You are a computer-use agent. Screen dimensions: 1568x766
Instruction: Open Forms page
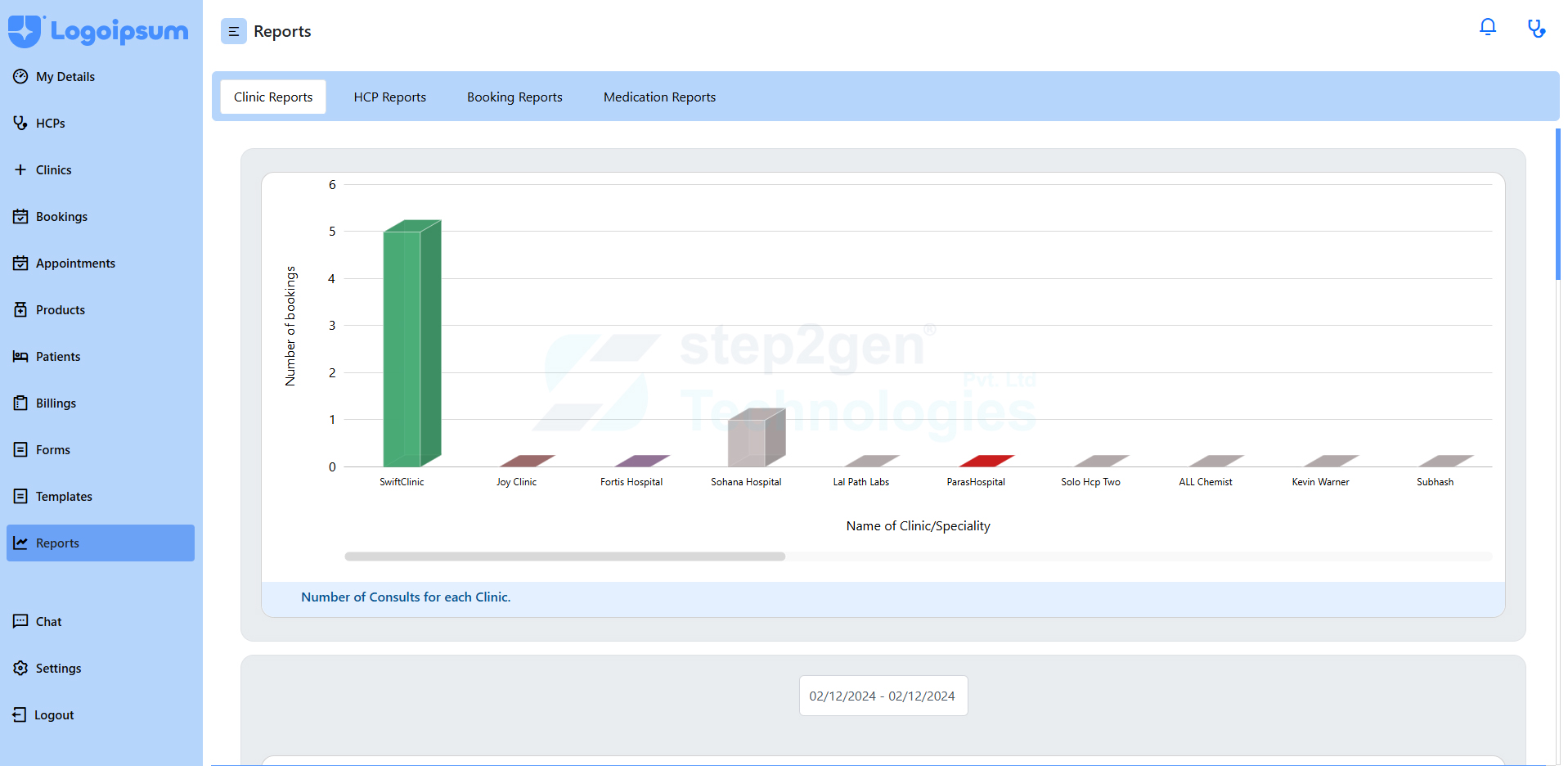click(x=101, y=449)
